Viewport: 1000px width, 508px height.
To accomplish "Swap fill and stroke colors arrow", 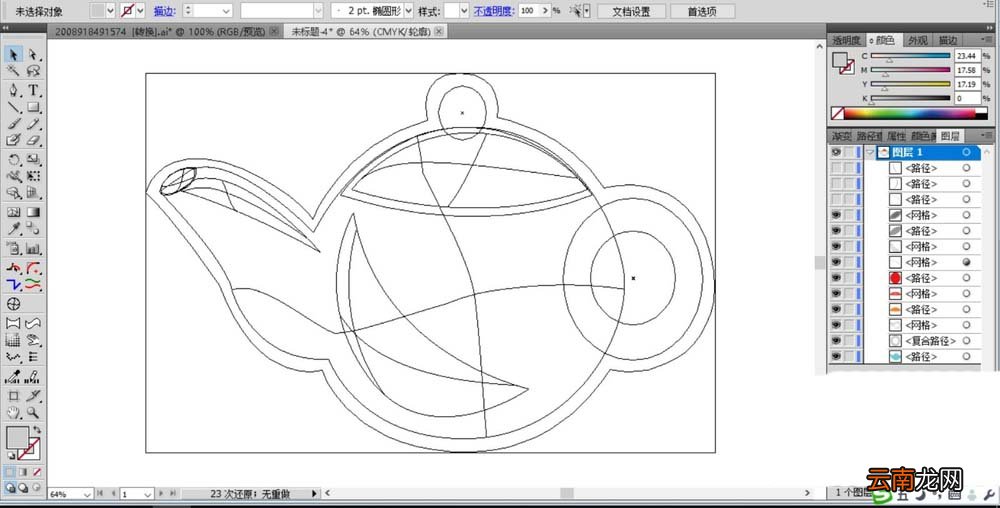I will click(x=38, y=430).
